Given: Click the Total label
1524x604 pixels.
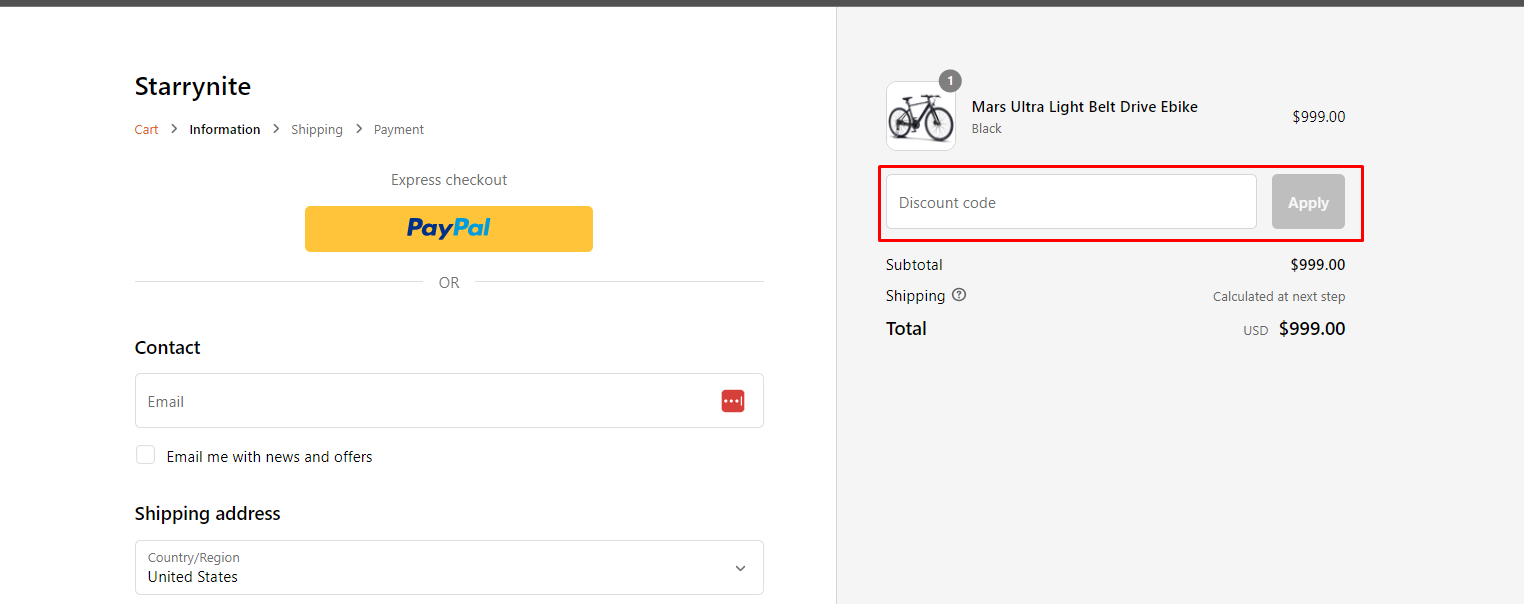Looking at the screenshot, I should (906, 328).
